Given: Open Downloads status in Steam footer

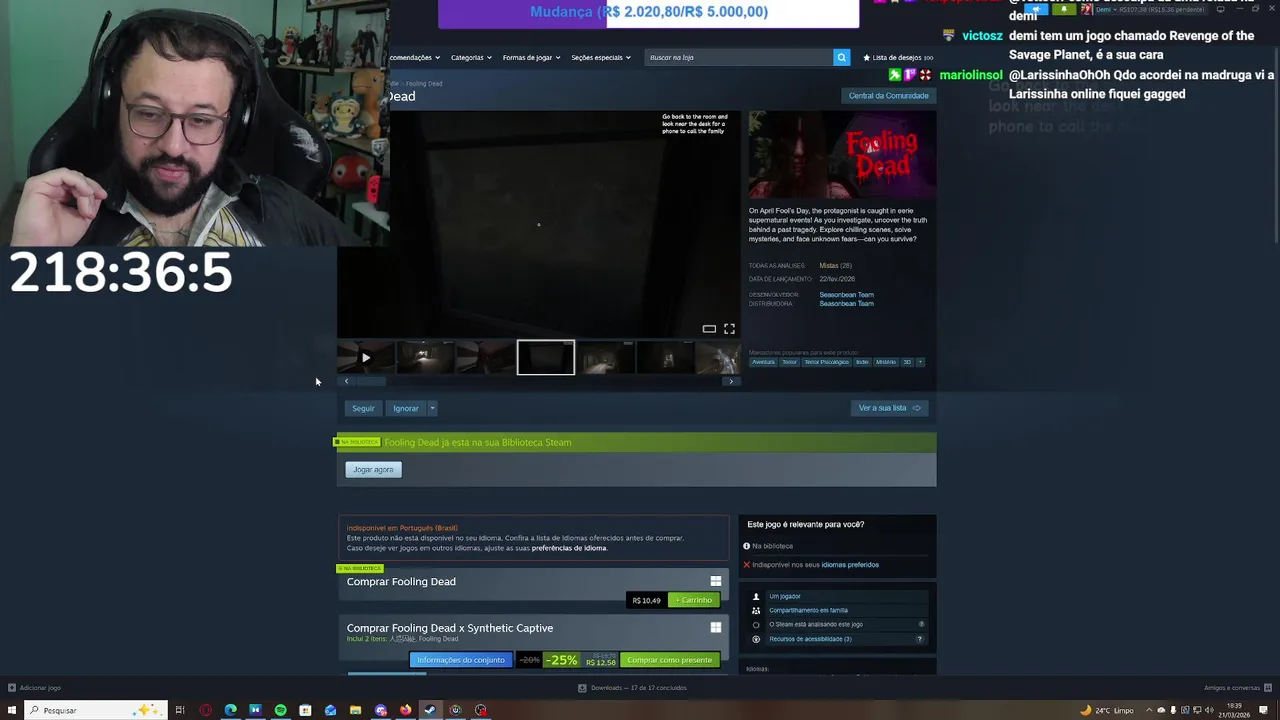Looking at the screenshot, I should [632, 688].
